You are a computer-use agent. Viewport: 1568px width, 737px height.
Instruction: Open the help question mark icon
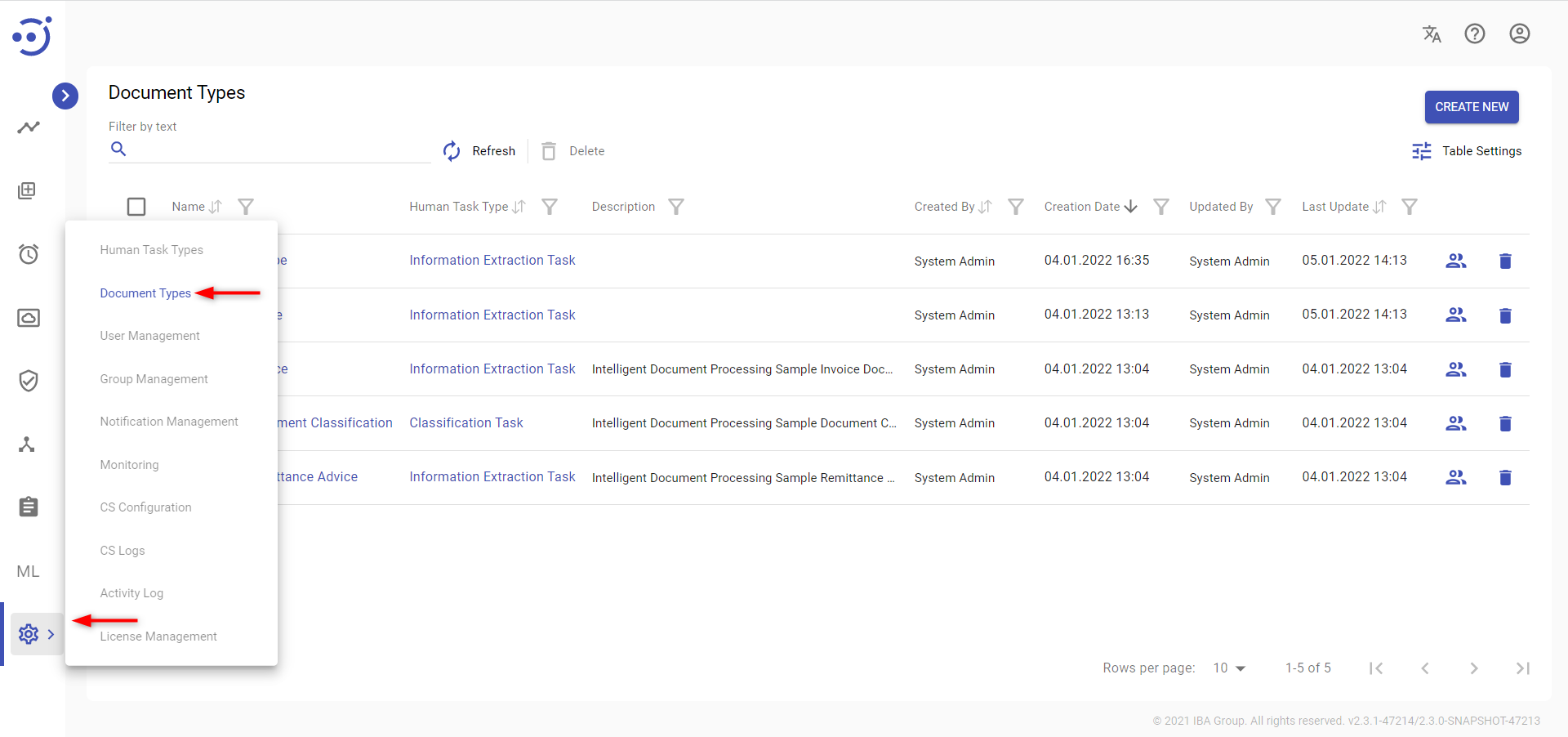tap(1474, 33)
